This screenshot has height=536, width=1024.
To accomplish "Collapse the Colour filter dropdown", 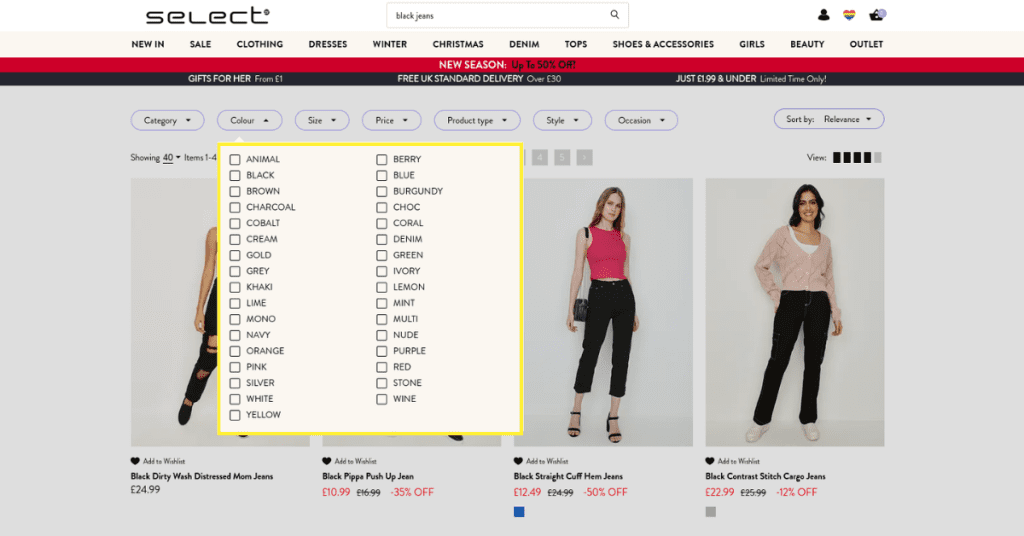I will pyautogui.click(x=249, y=120).
